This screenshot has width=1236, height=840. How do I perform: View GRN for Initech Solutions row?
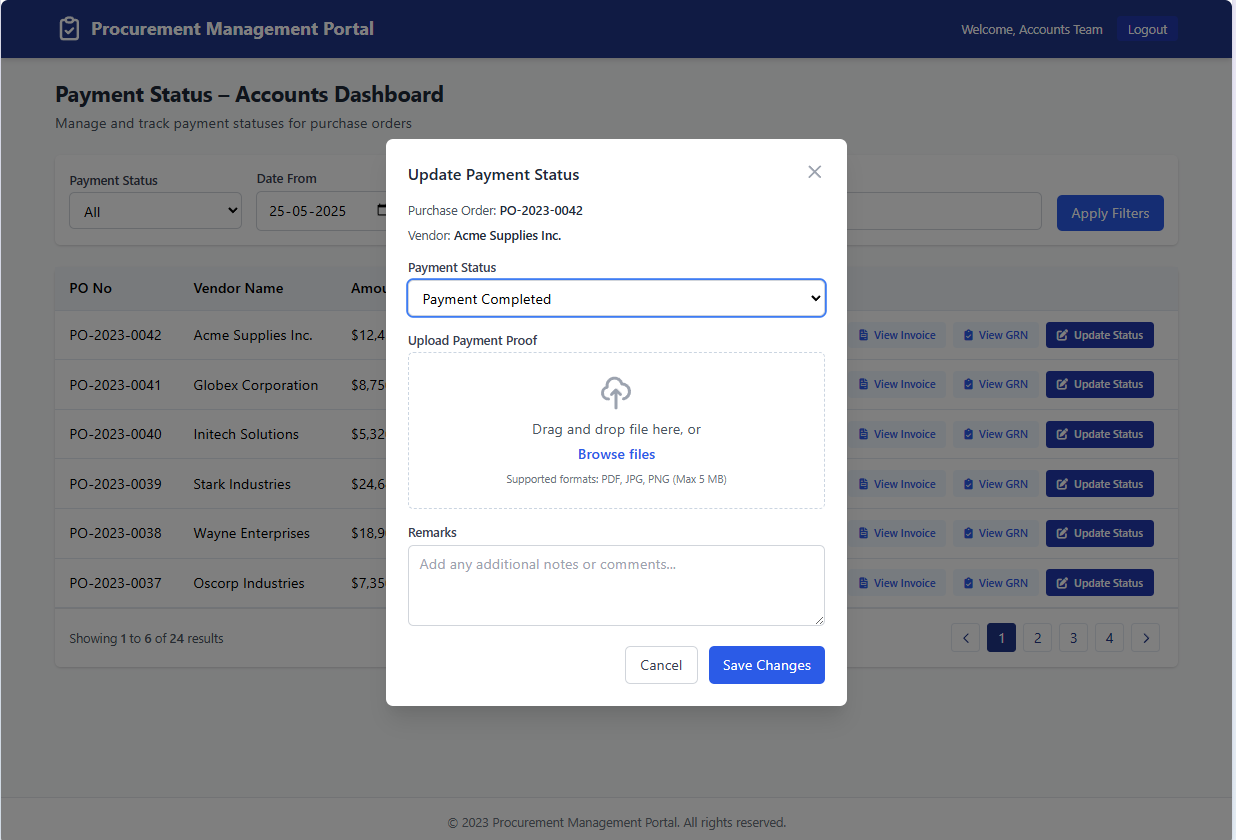[x=995, y=434]
